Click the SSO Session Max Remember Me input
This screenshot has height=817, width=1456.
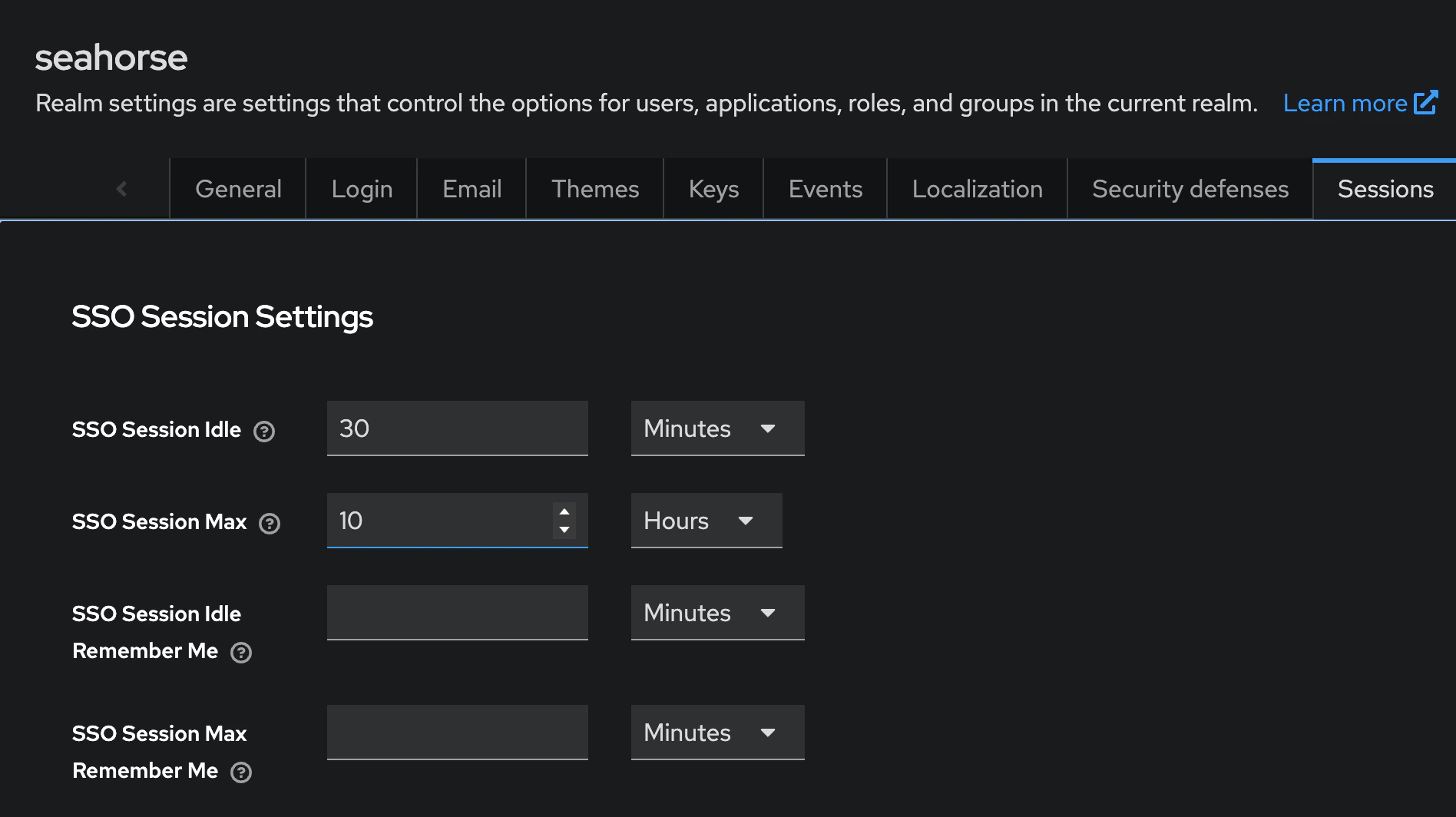pyautogui.click(x=457, y=733)
